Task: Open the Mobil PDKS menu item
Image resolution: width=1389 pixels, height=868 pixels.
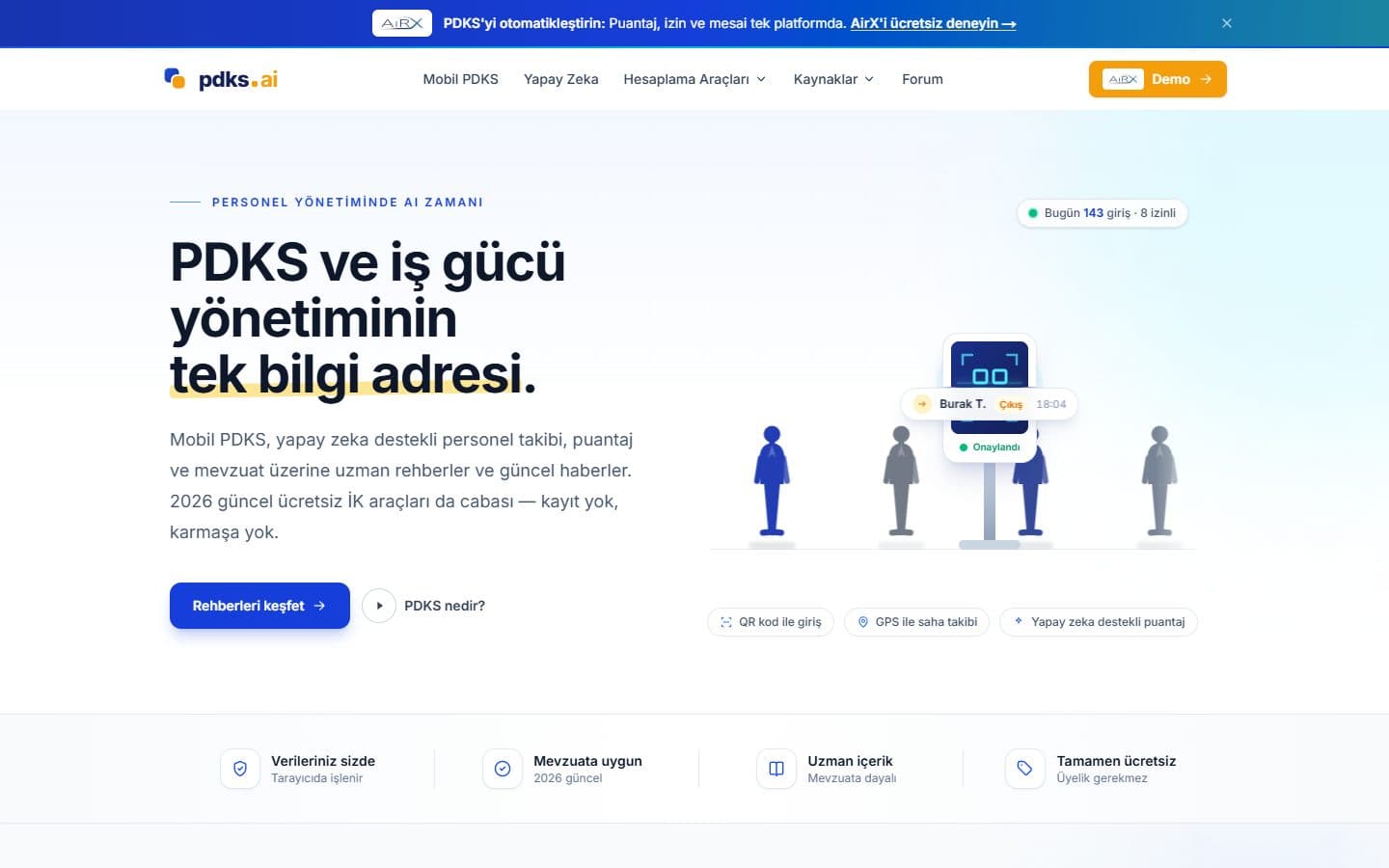Action: click(460, 79)
